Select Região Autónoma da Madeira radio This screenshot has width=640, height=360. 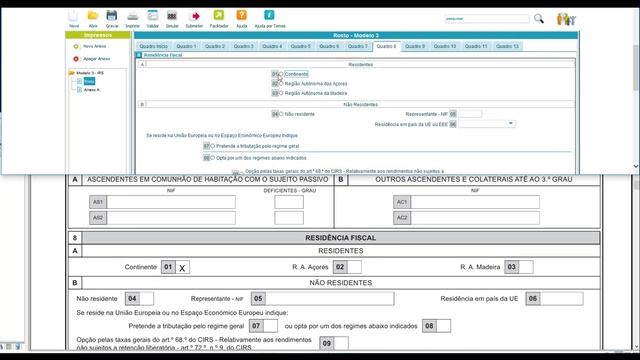[x=281, y=93]
